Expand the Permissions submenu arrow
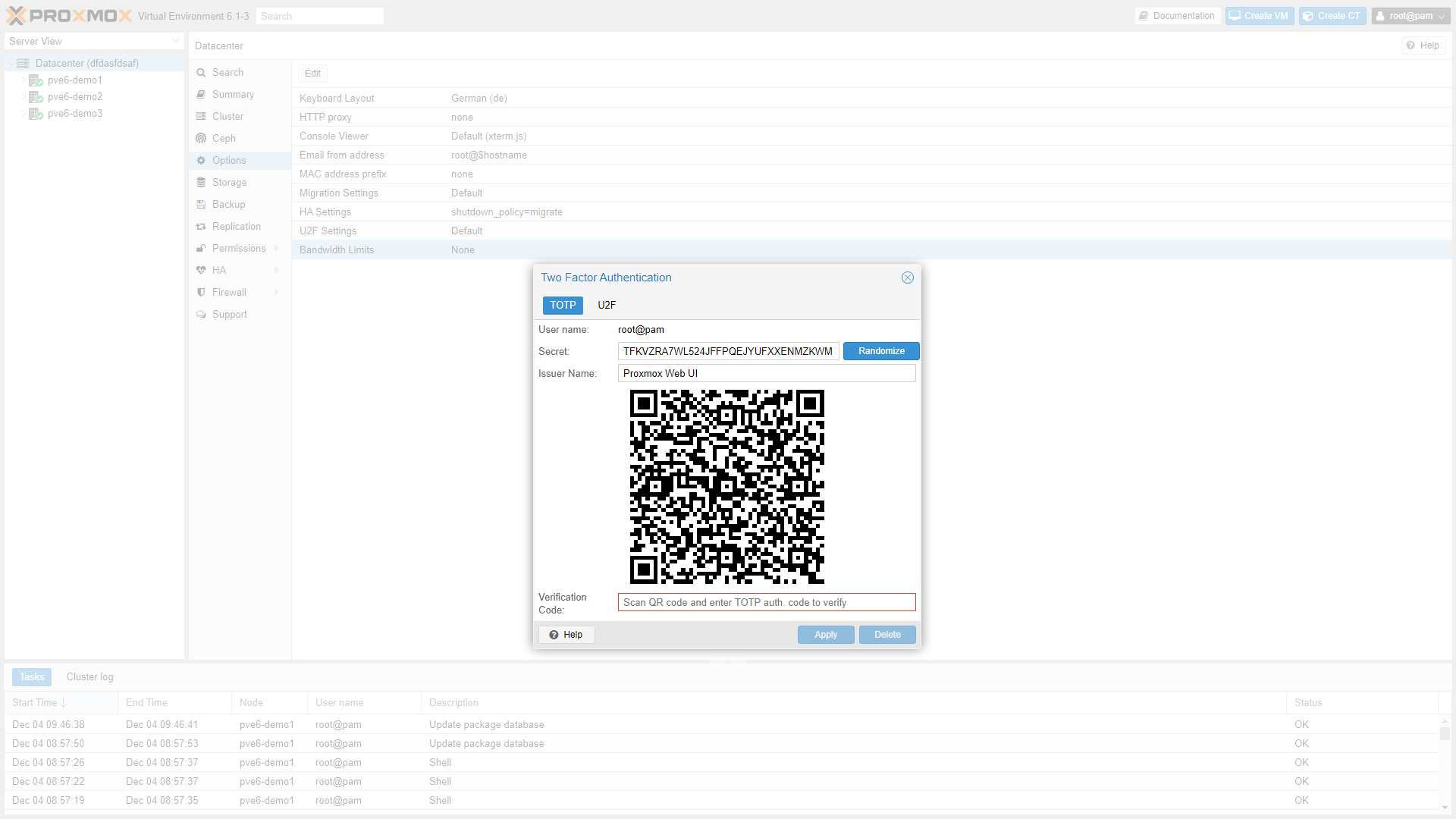This screenshot has width=1456, height=819. (277, 249)
